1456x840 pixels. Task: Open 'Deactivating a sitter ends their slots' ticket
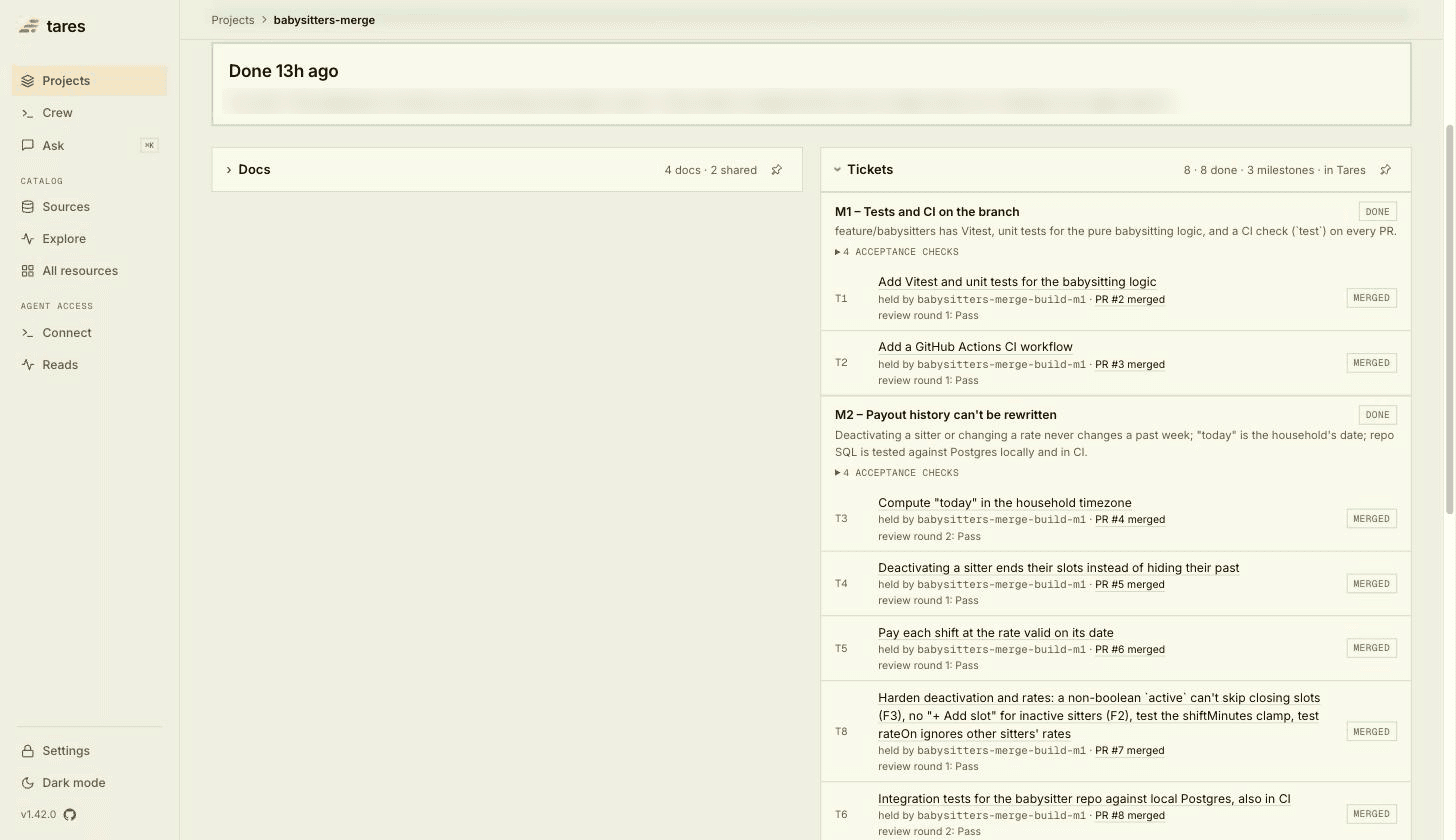point(1058,568)
